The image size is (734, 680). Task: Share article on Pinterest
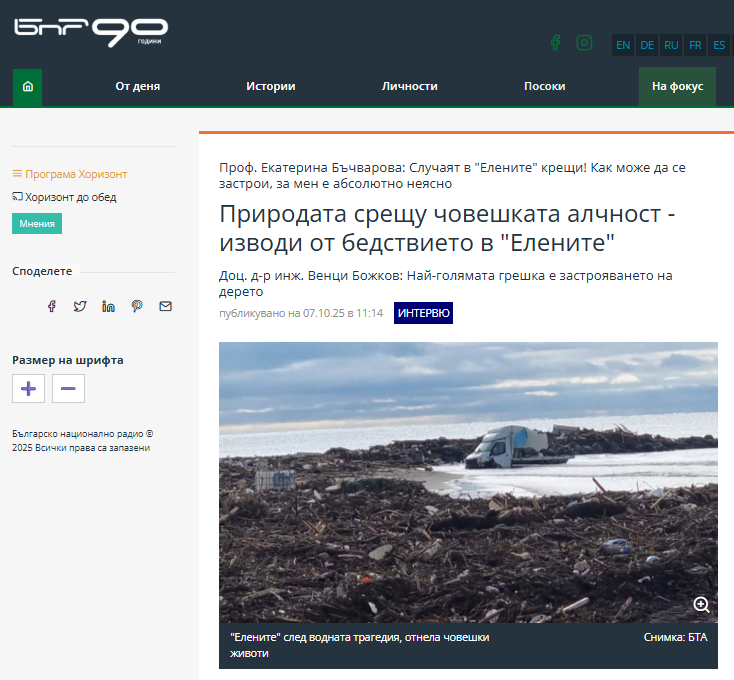pyautogui.click(x=137, y=306)
